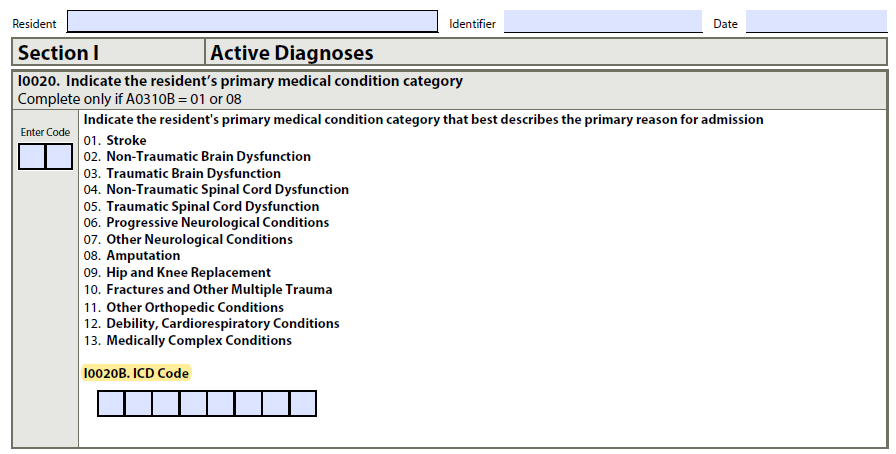Select the third ICD Code character box
896x454 pixels.
pos(166,404)
